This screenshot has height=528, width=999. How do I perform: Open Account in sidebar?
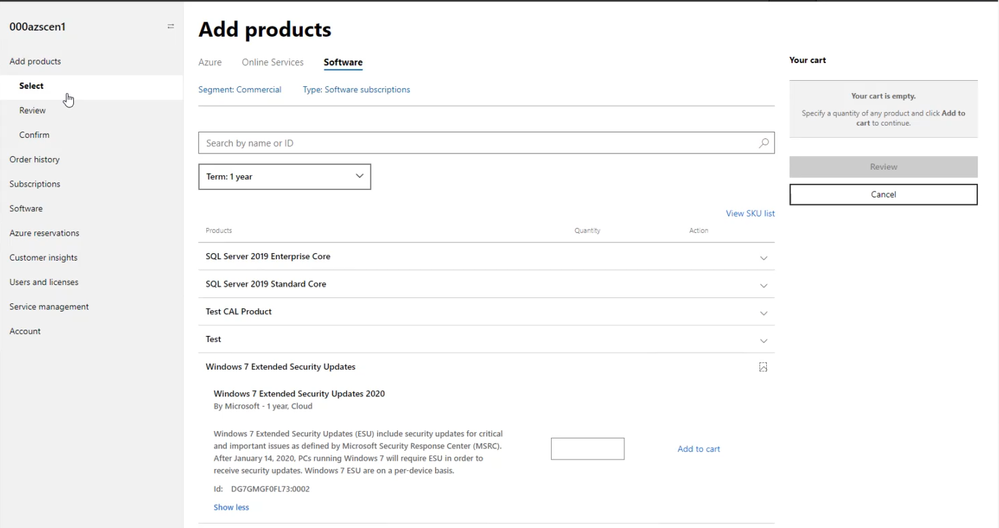point(25,331)
